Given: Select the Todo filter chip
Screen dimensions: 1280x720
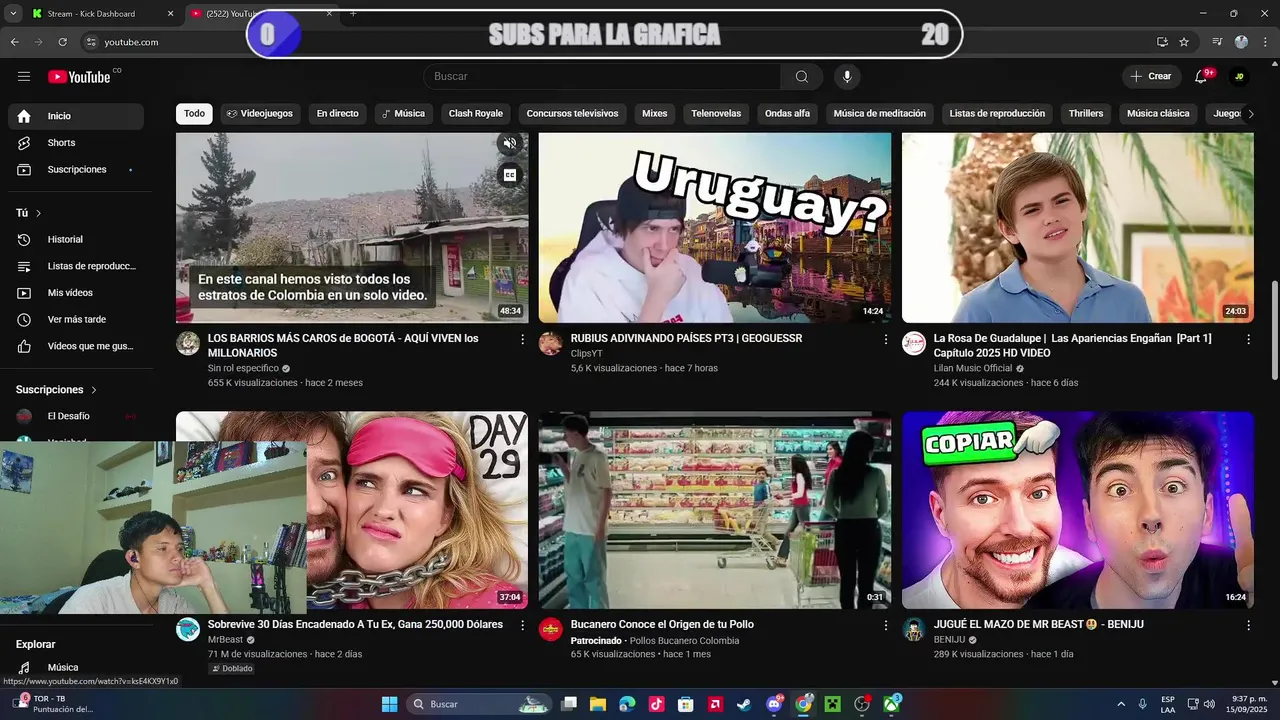Looking at the screenshot, I should (194, 114).
